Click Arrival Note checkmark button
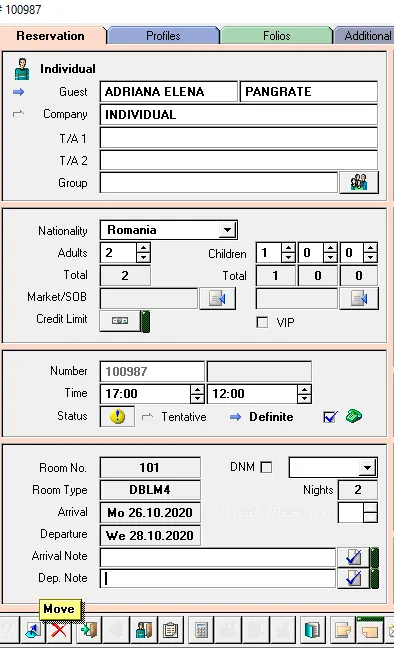This screenshot has height=648, width=394. pyautogui.click(x=353, y=557)
